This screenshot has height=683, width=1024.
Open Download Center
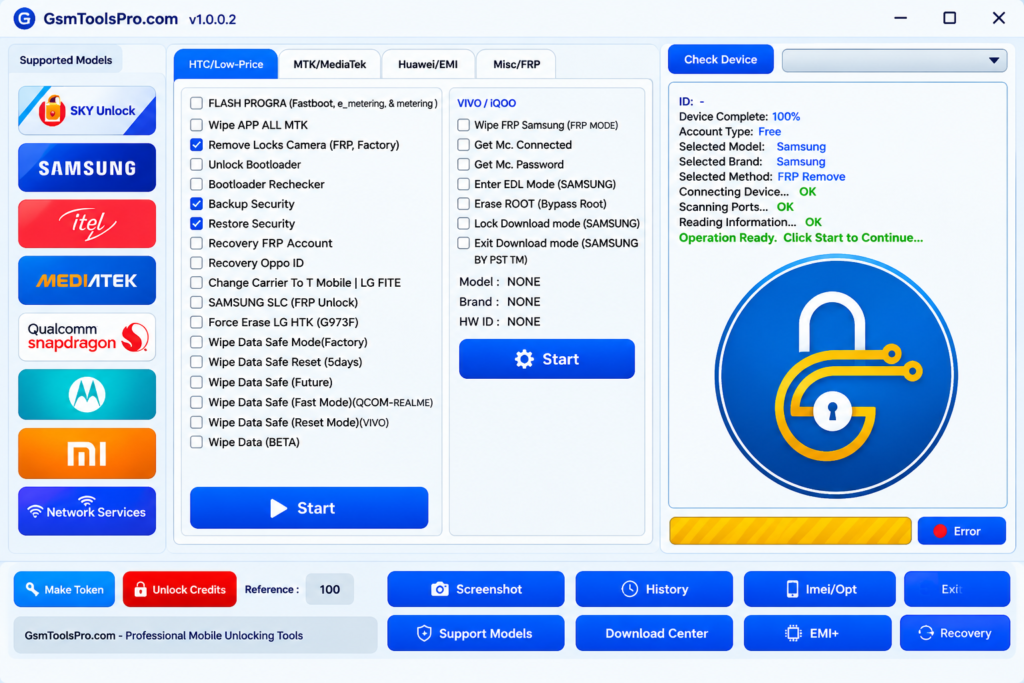pyautogui.click(x=654, y=633)
